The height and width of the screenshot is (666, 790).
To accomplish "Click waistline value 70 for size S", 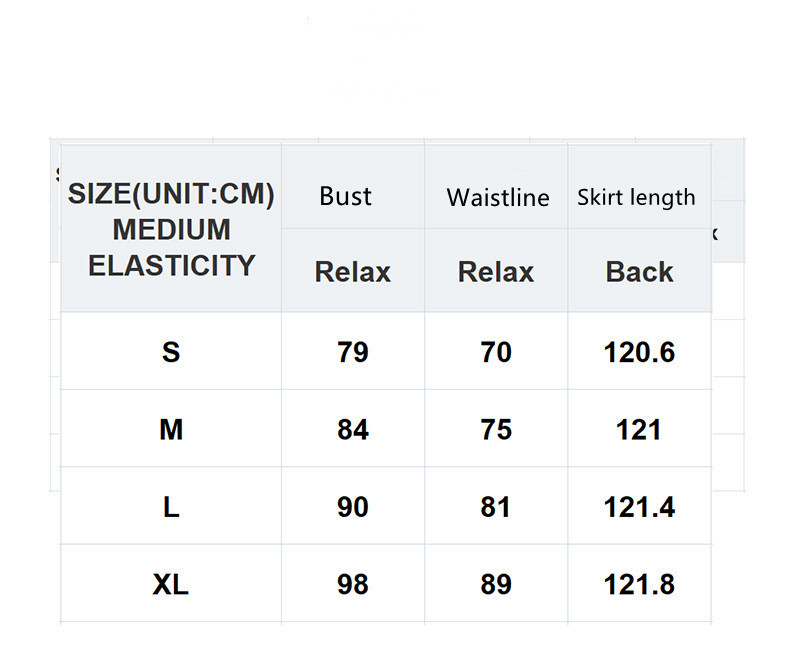I will coord(496,352).
